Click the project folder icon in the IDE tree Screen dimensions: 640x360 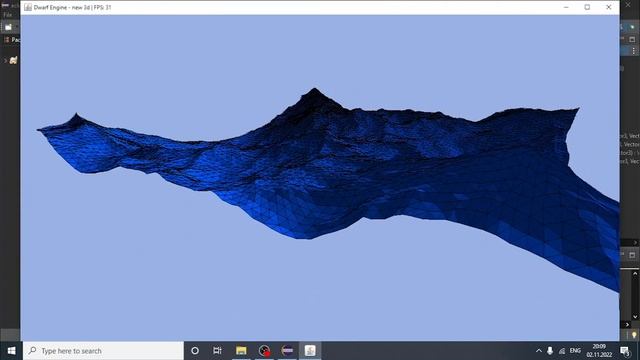click(x=13, y=60)
